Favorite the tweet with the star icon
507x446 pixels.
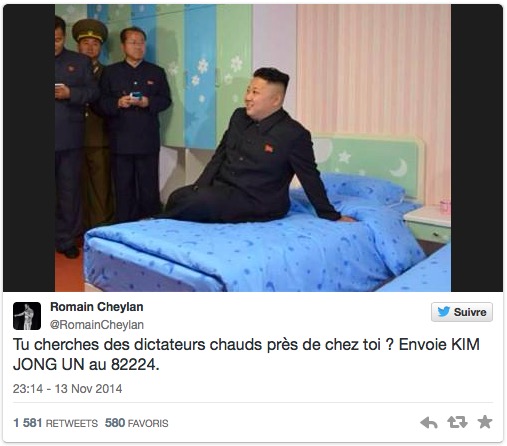(x=485, y=422)
